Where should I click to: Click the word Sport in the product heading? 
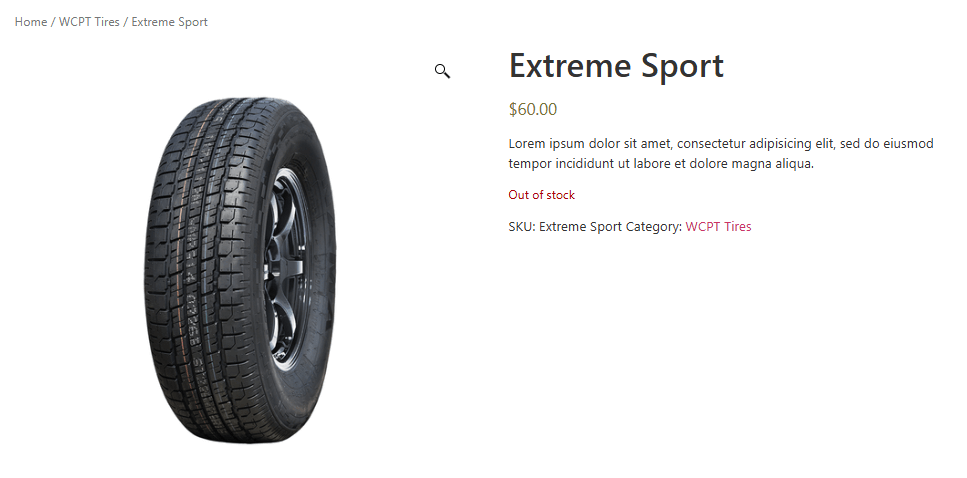click(682, 67)
